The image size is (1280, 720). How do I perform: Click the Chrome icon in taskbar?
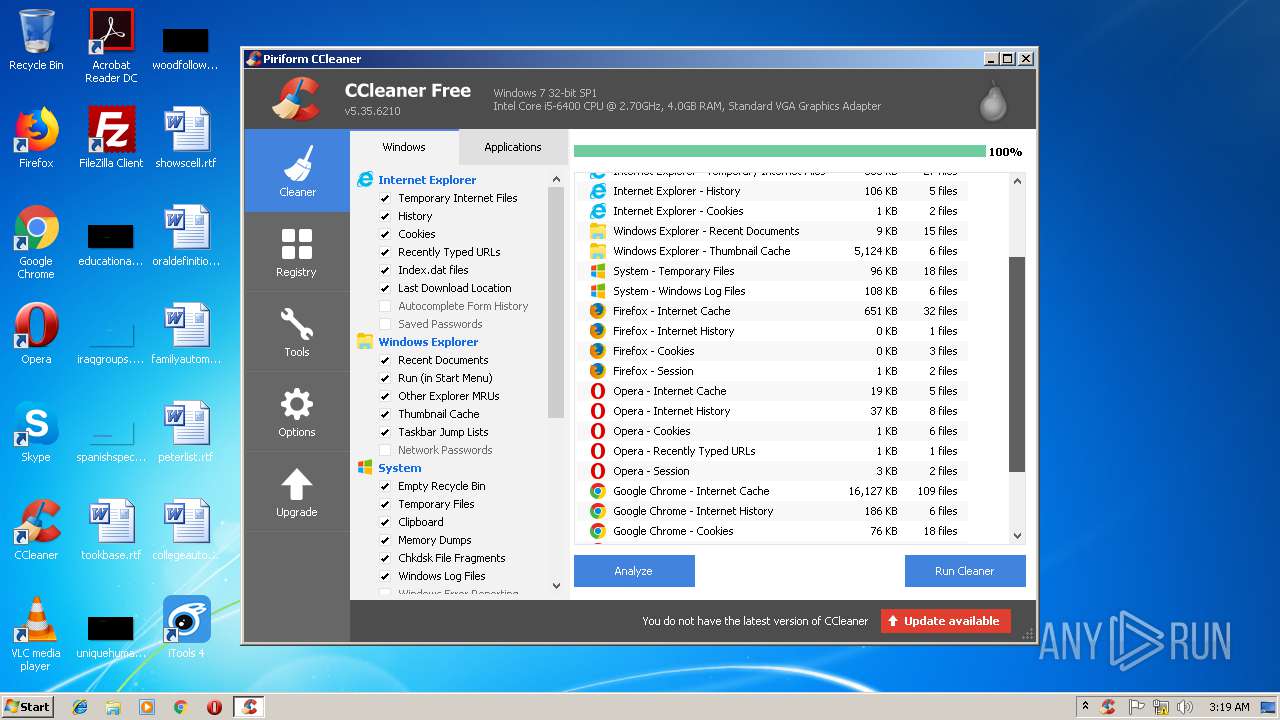pyautogui.click(x=180, y=707)
